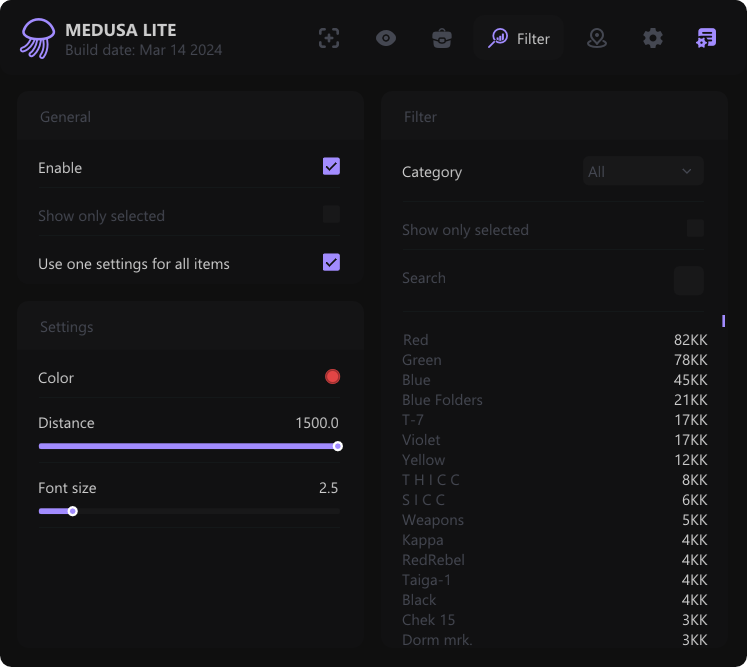Open the Category dropdown set to All
Screen dimensions: 747x667
[x=643, y=172]
